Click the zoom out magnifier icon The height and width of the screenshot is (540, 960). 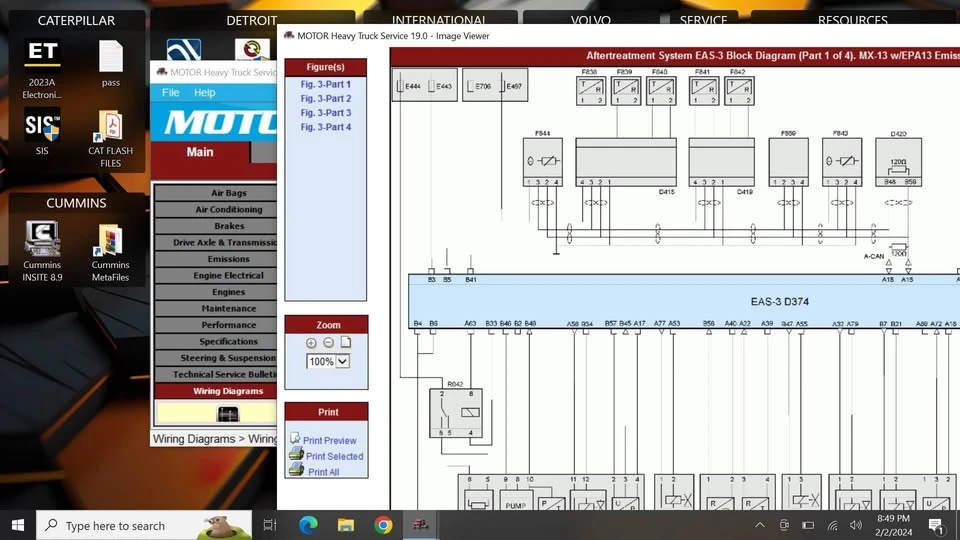pos(328,343)
